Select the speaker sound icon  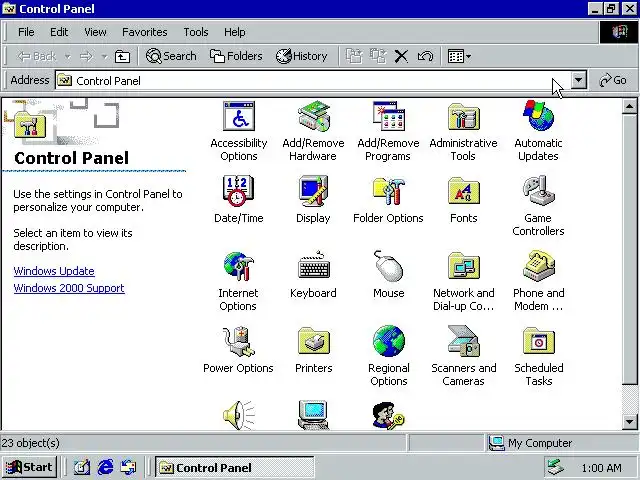(239, 415)
